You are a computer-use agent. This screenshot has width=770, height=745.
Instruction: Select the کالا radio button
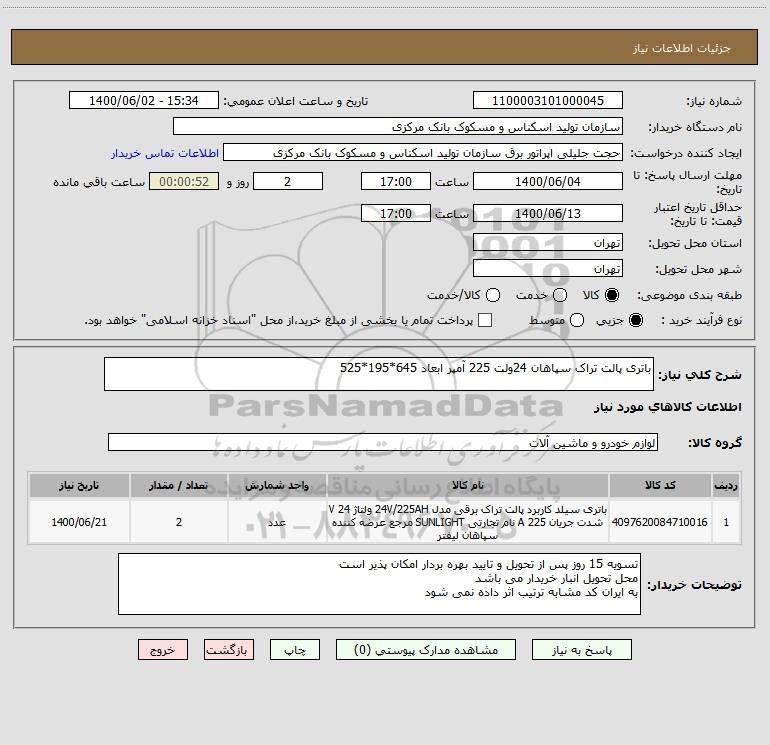[612, 295]
